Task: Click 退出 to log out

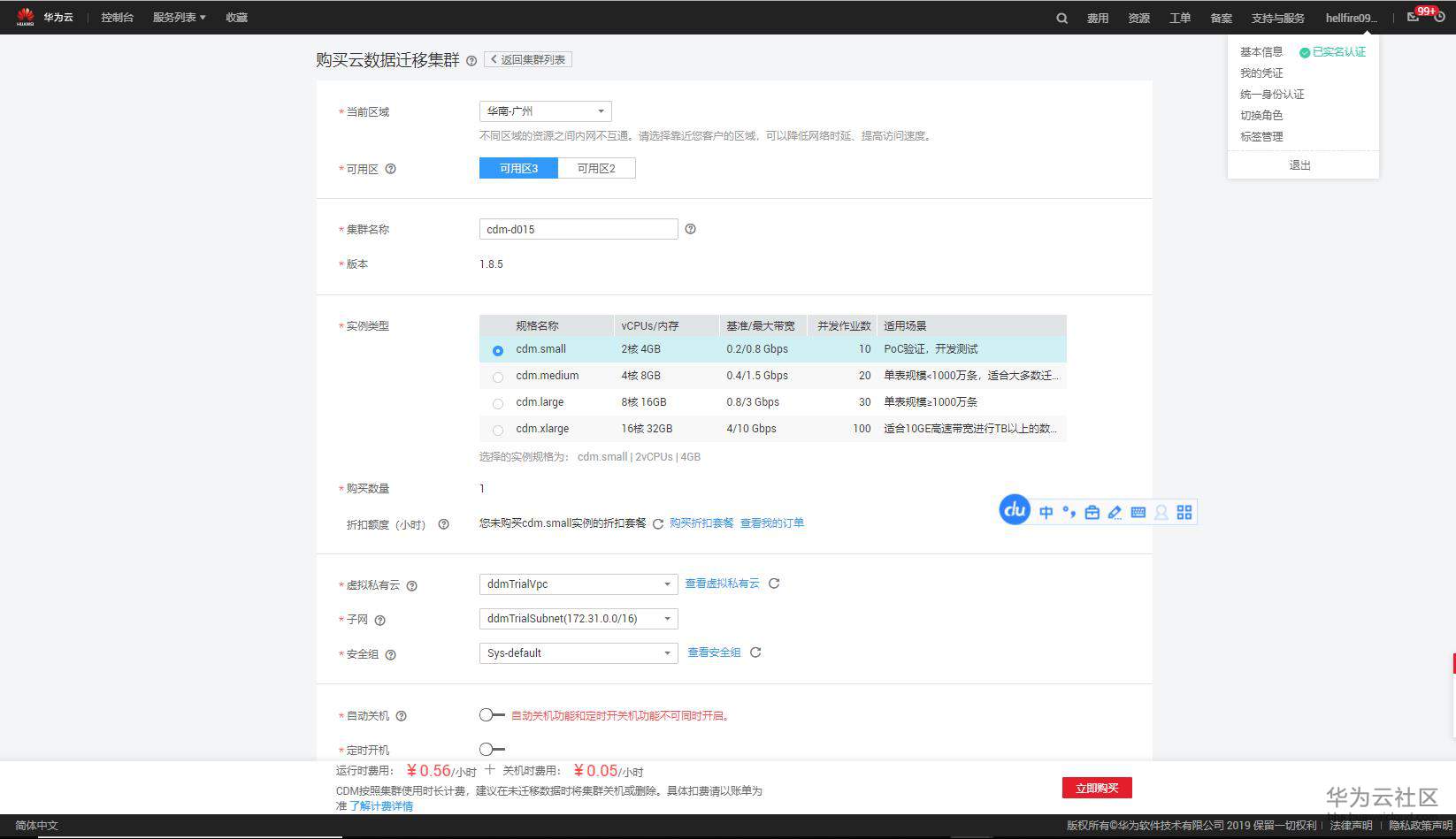Action: pyautogui.click(x=1300, y=165)
